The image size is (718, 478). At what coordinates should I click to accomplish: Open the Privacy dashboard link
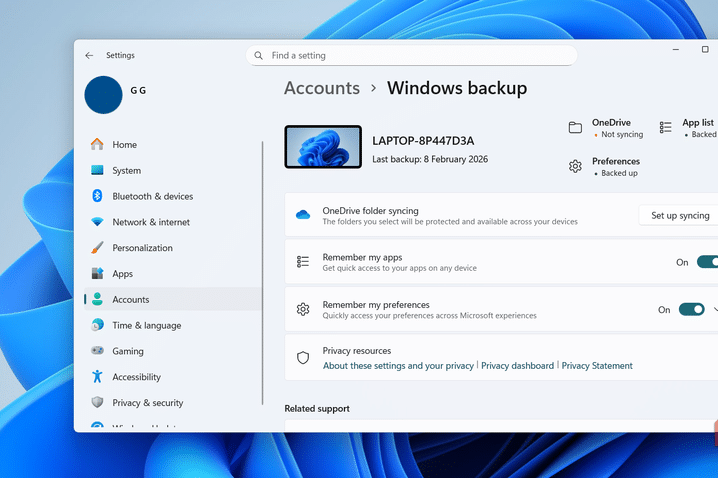(x=517, y=366)
